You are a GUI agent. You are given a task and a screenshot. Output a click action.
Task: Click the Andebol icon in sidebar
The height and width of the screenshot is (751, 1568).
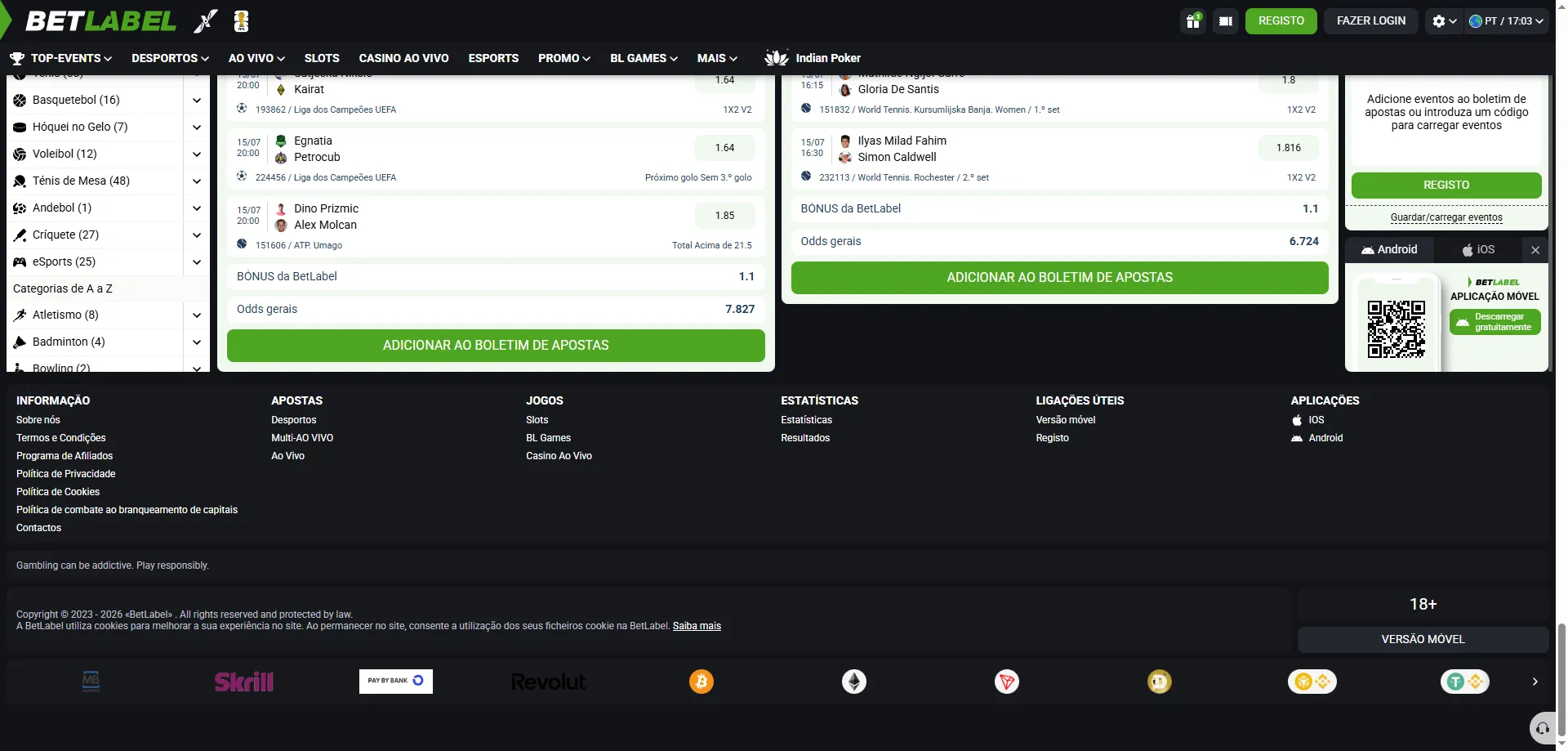20,208
